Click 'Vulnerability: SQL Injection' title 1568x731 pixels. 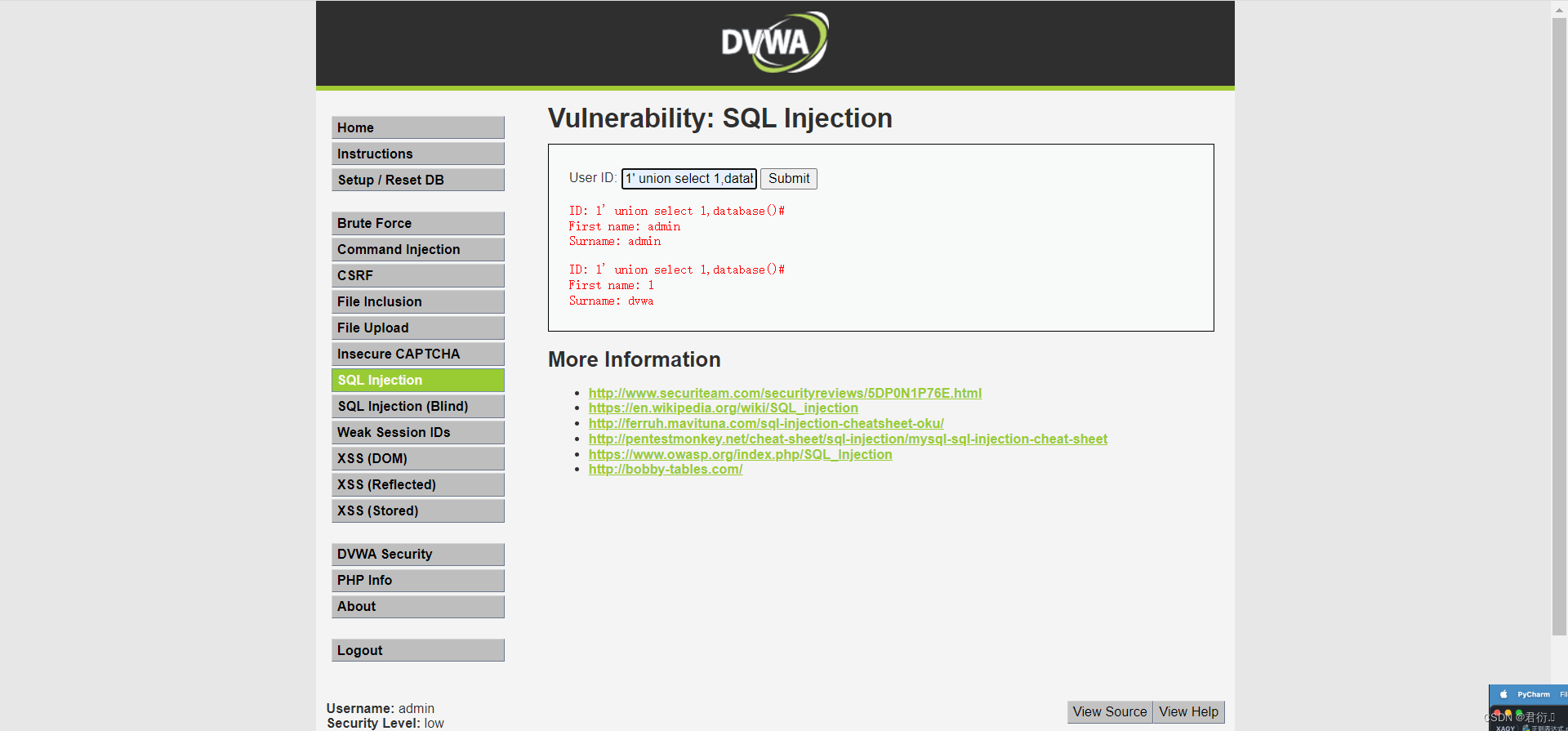[x=720, y=118]
